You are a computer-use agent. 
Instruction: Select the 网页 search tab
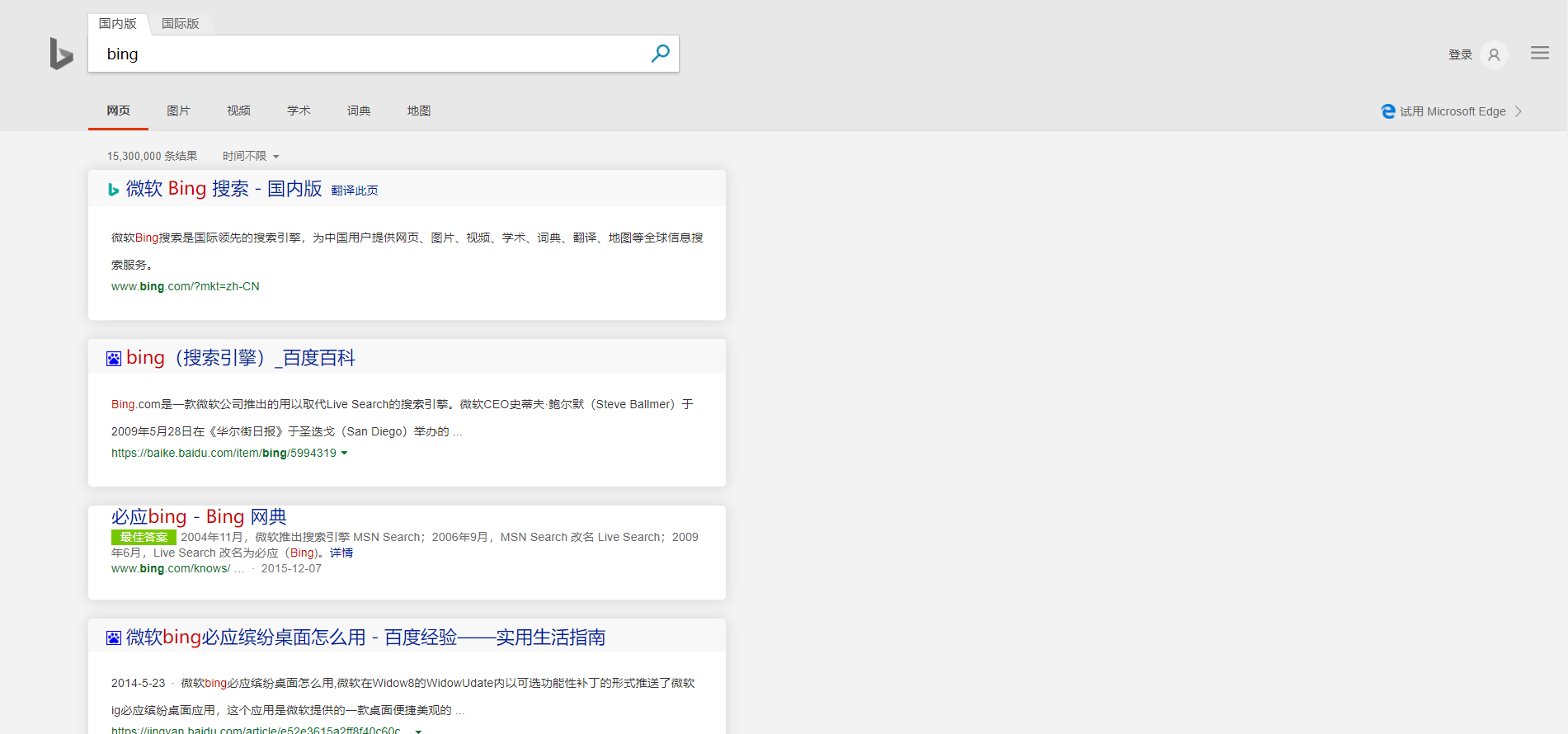118,111
